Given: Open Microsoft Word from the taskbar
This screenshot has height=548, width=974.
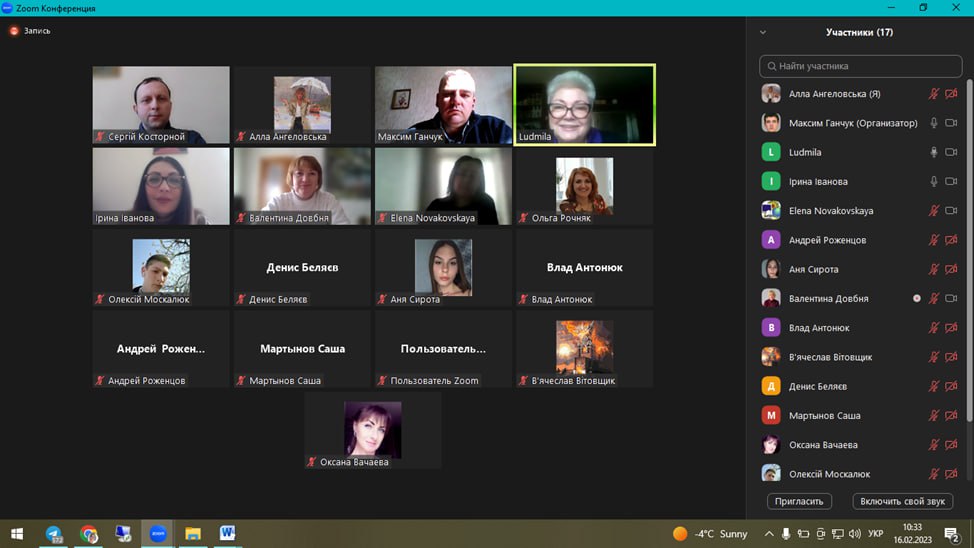Looking at the screenshot, I should 227,534.
